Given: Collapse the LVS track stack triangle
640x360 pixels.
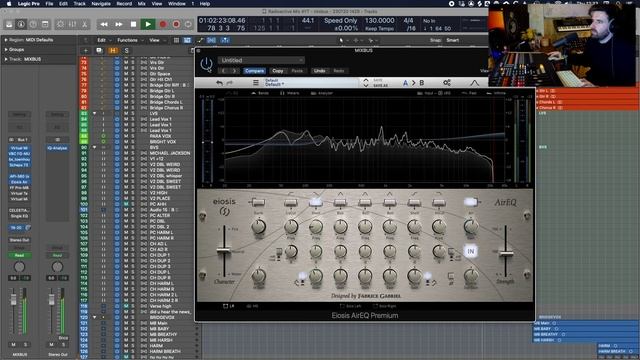Looking at the screenshot, I should [95, 113].
